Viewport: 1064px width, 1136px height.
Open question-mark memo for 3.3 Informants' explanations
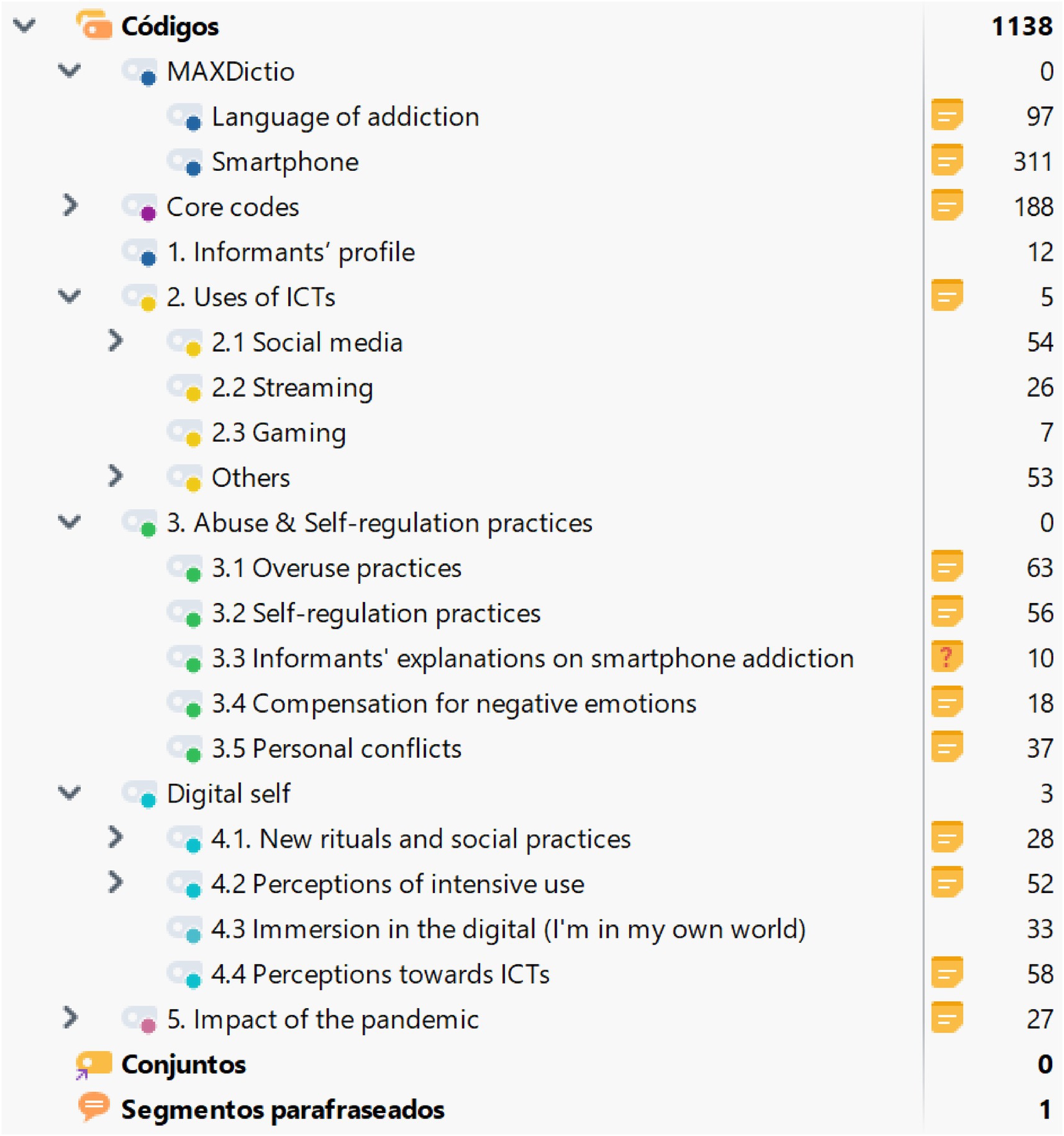pyautogui.click(x=946, y=658)
